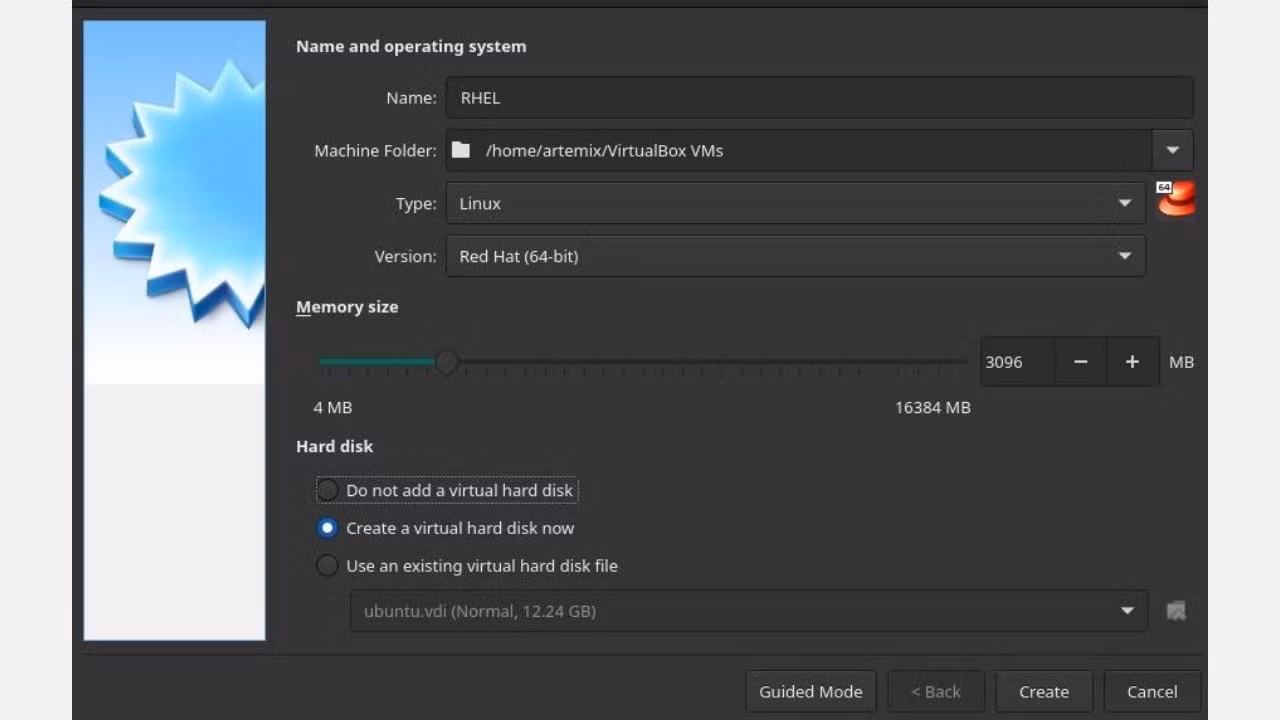Select 'Create a virtual hard disk now'

pyautogui.click(x=445, y=528)
